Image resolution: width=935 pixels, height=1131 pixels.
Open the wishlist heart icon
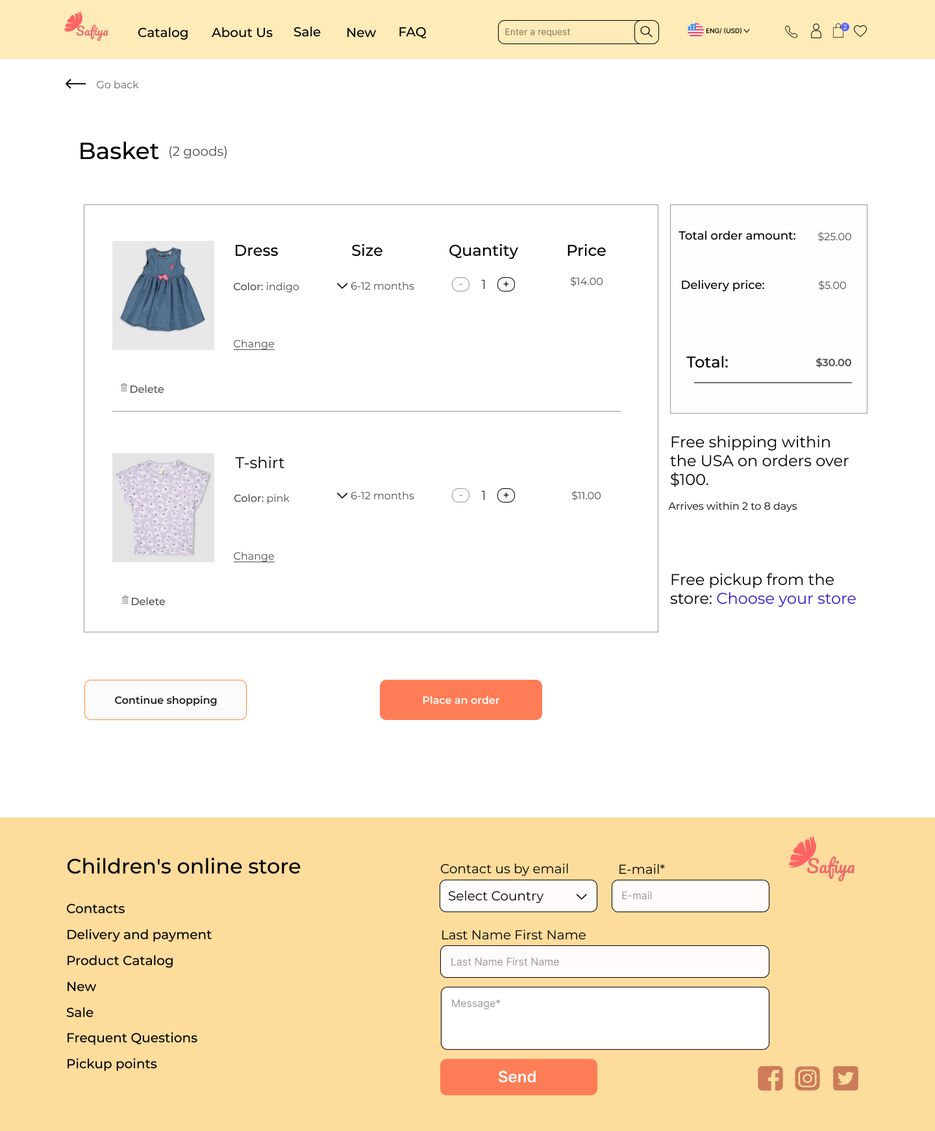(860, 31)
